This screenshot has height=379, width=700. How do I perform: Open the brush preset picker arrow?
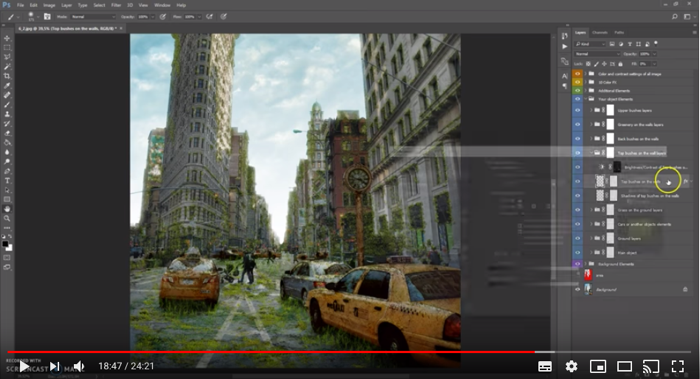click(38, 17)
